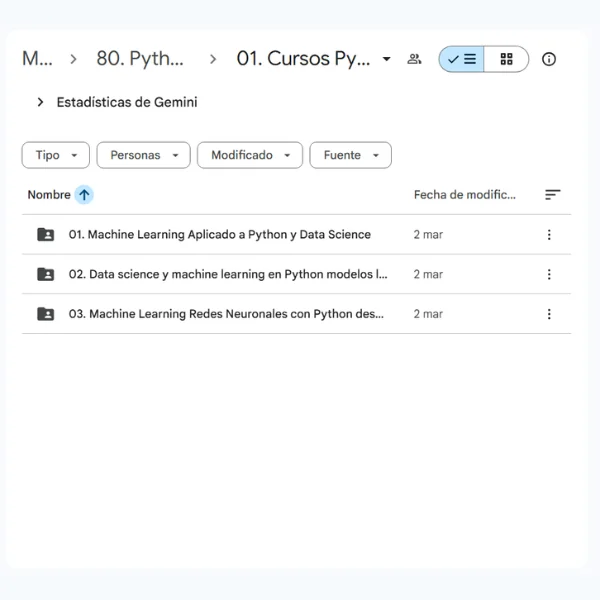Click the shared folder icon of 01. Machine Learning
This screenshot has width=600, height=600.
click(x=46, y=235)
